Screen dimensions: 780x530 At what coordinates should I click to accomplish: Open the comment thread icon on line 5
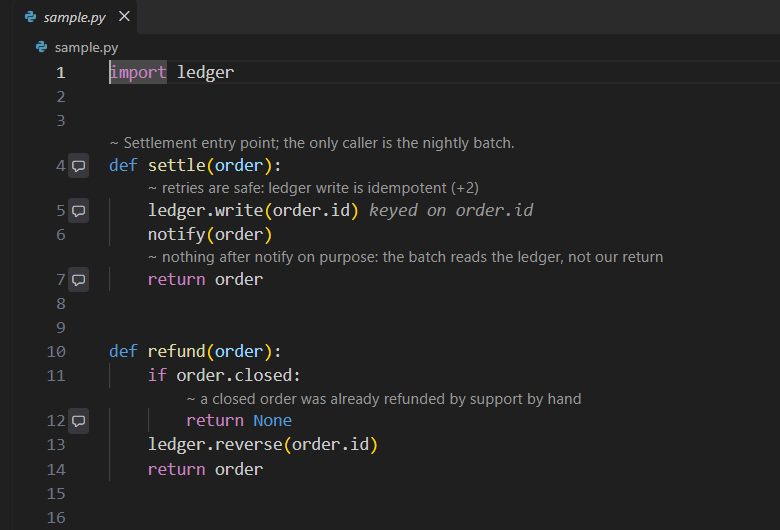click(x=79, y=211)
